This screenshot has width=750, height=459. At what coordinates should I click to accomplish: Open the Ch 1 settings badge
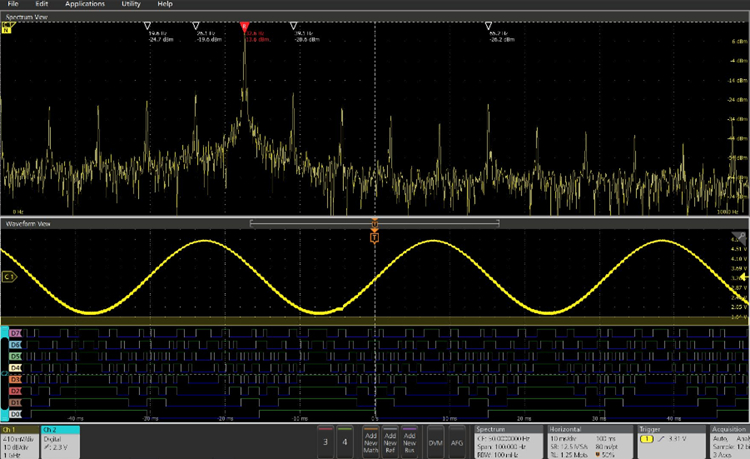[20, 440]
